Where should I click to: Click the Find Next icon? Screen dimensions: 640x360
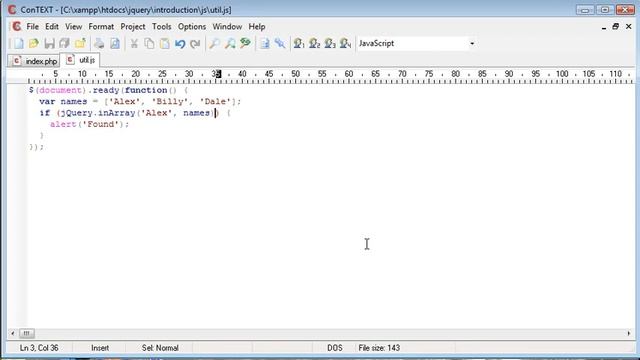click(230, 43)
